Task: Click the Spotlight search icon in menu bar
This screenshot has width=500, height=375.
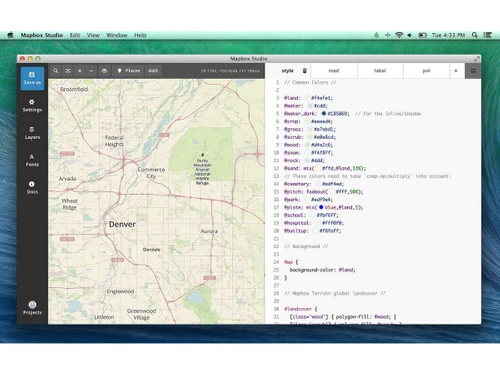Action: 475,35
